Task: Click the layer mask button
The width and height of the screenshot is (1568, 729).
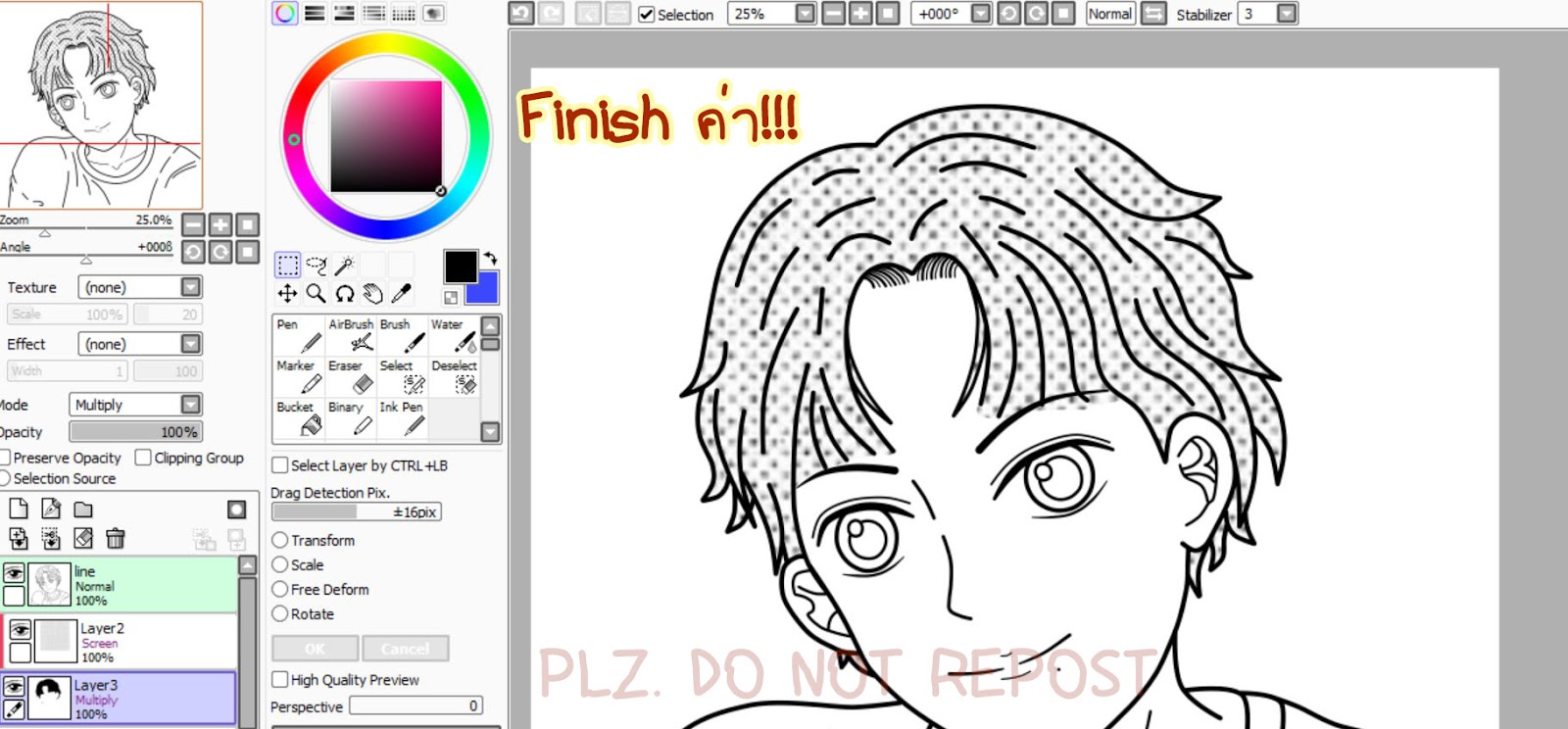Action: (x=236, y=510)
